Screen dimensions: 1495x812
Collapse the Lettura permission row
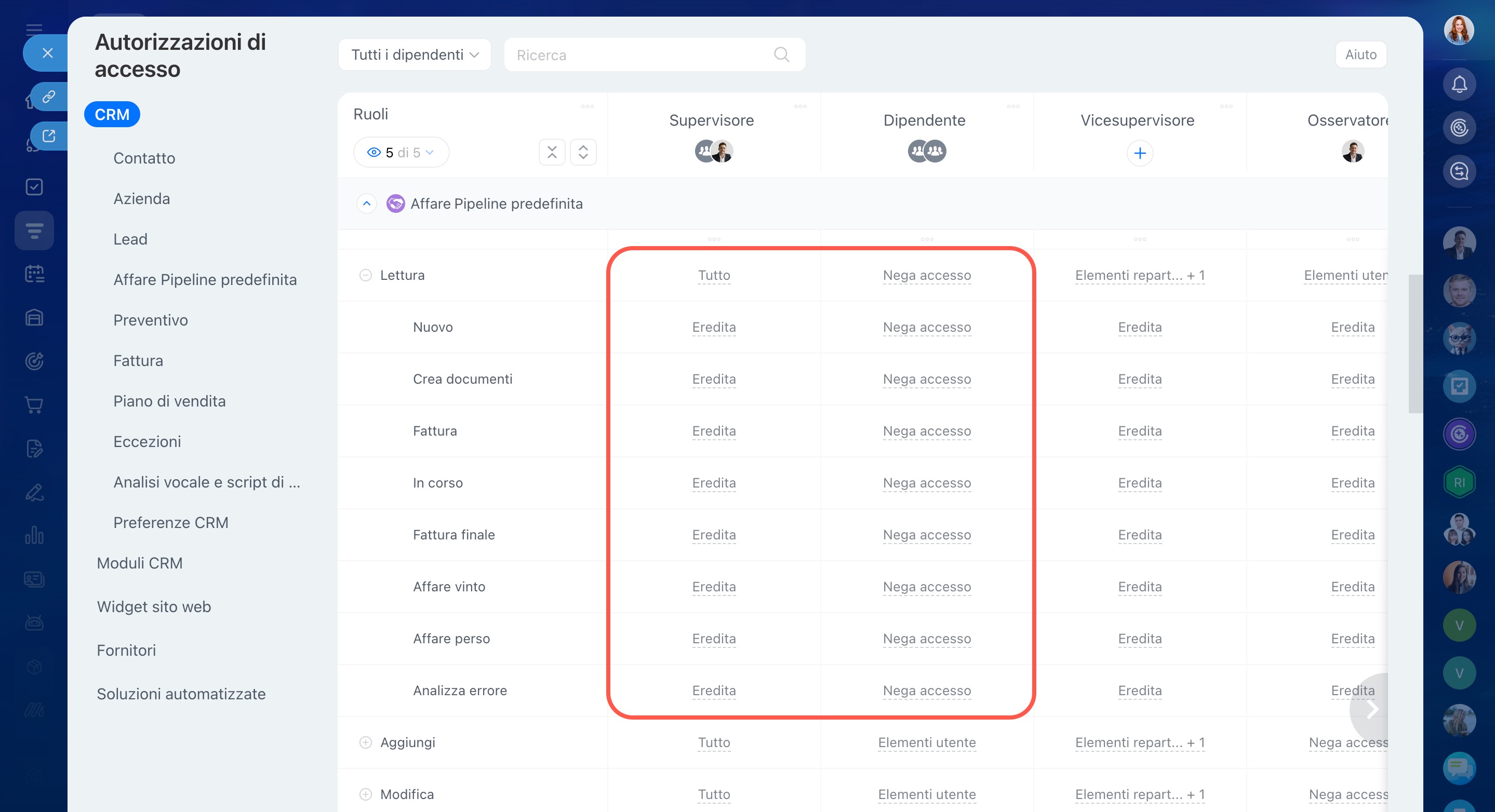tap(365, 275)
